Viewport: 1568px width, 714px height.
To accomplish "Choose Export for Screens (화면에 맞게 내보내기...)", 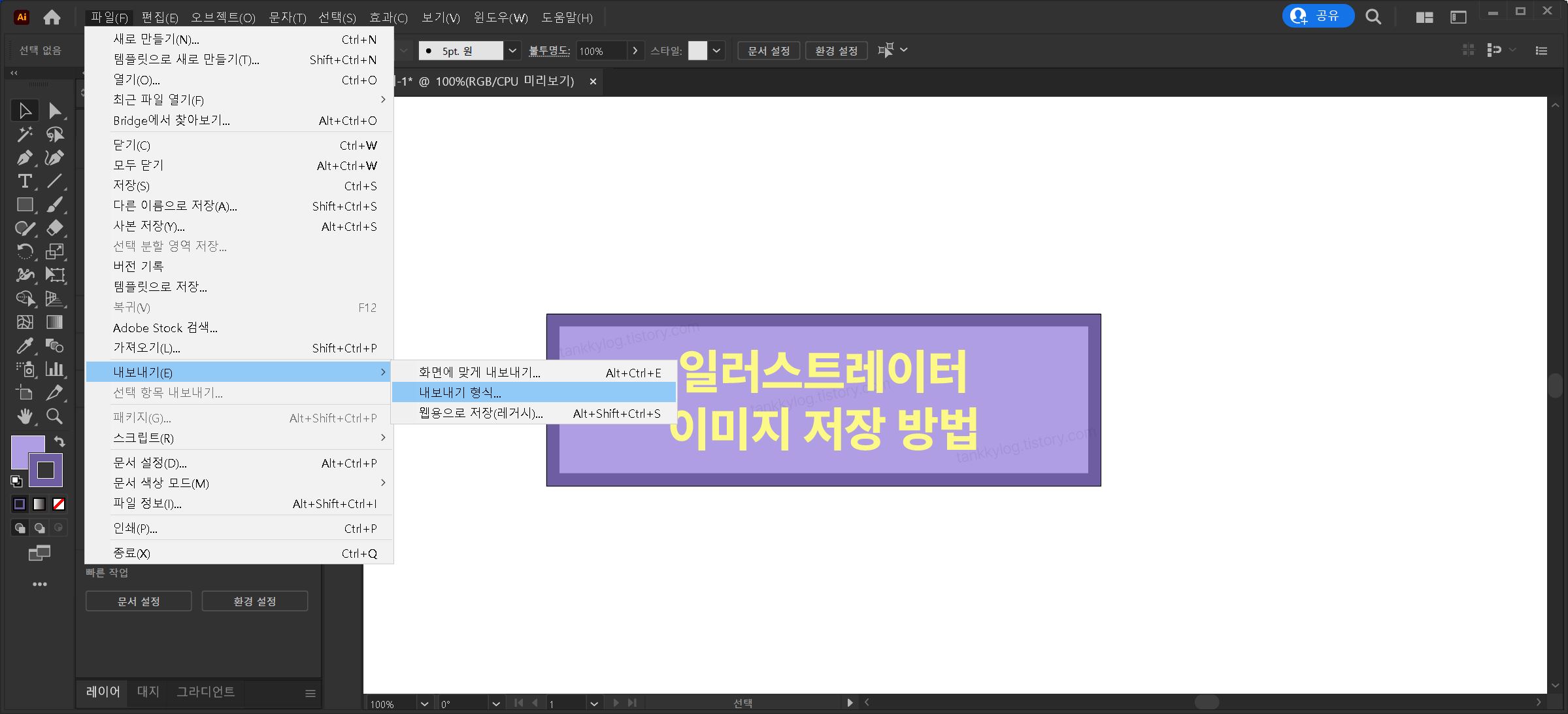I will tap(533, 373).
